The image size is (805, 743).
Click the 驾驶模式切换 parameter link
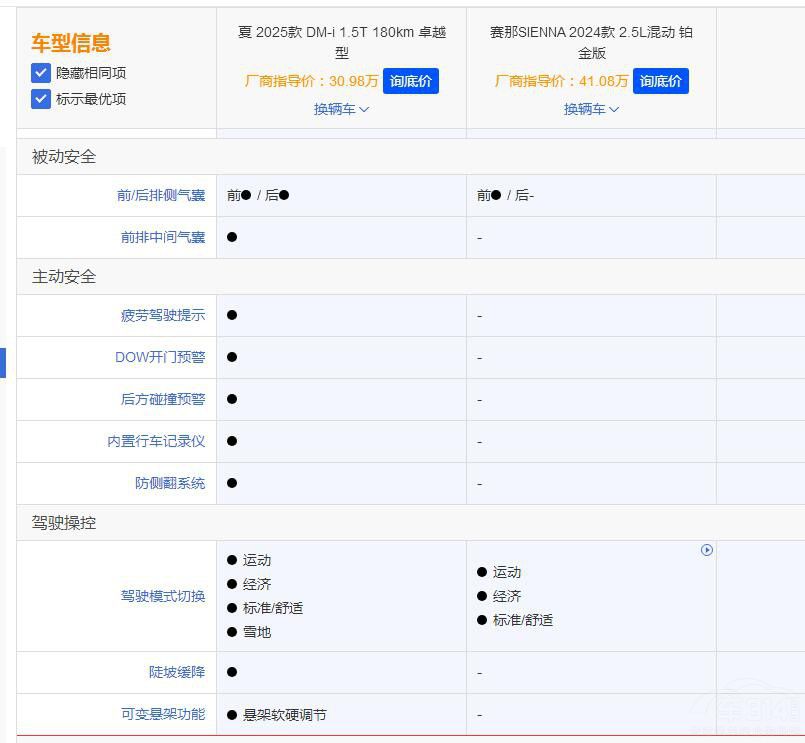(x=163, y=596)
